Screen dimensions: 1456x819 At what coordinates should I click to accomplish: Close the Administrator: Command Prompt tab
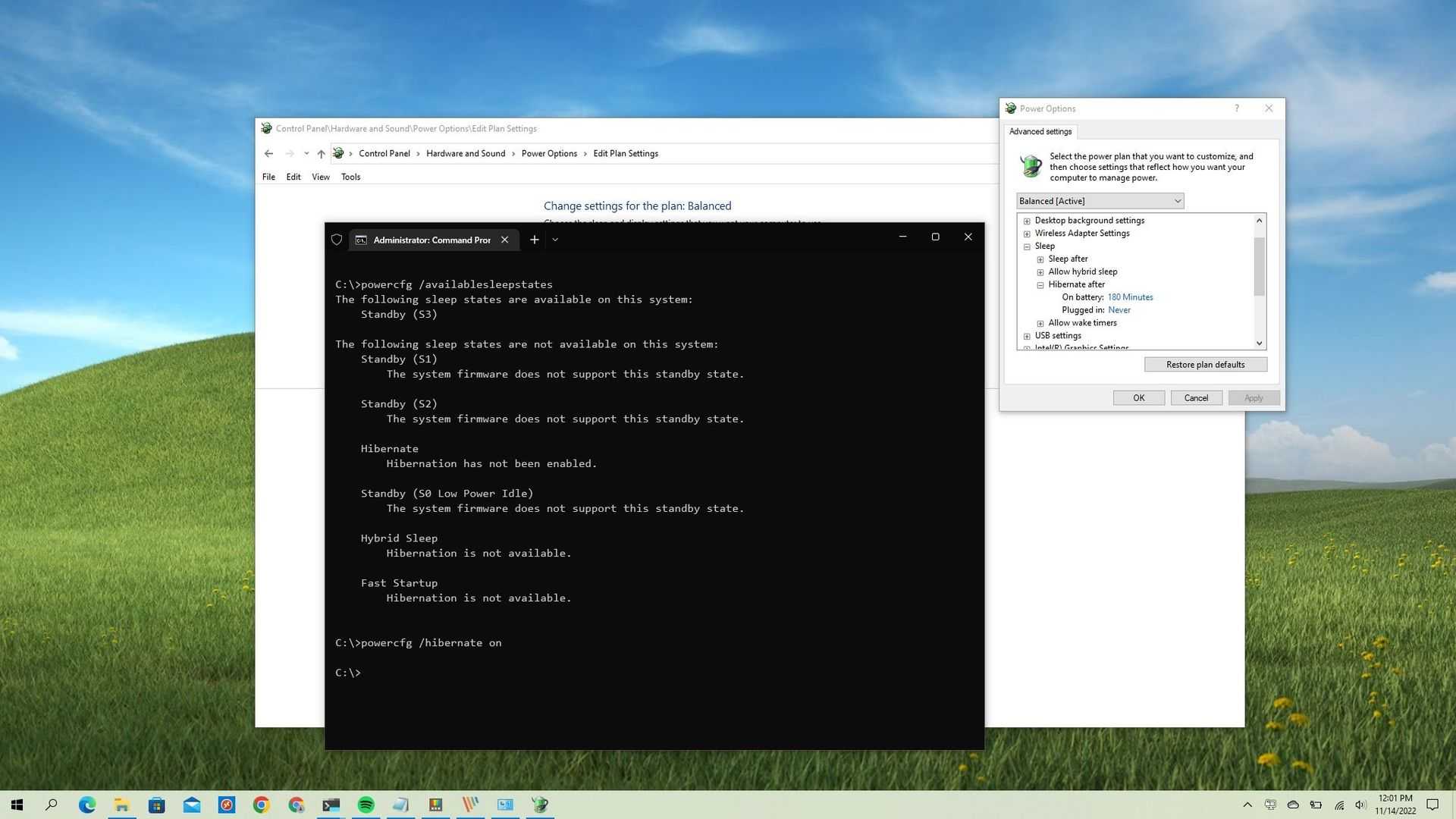click(x=505, y=240)
